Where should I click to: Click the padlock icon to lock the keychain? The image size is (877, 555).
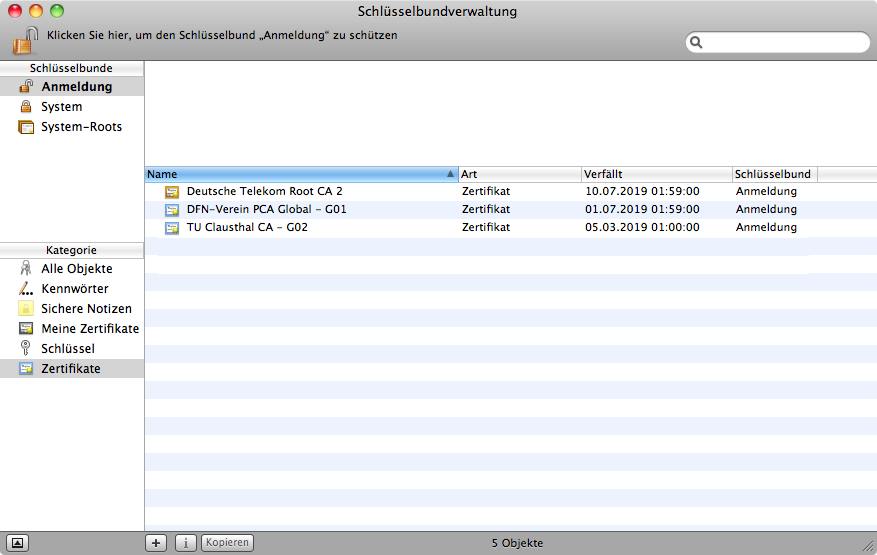tap(25, 41)
